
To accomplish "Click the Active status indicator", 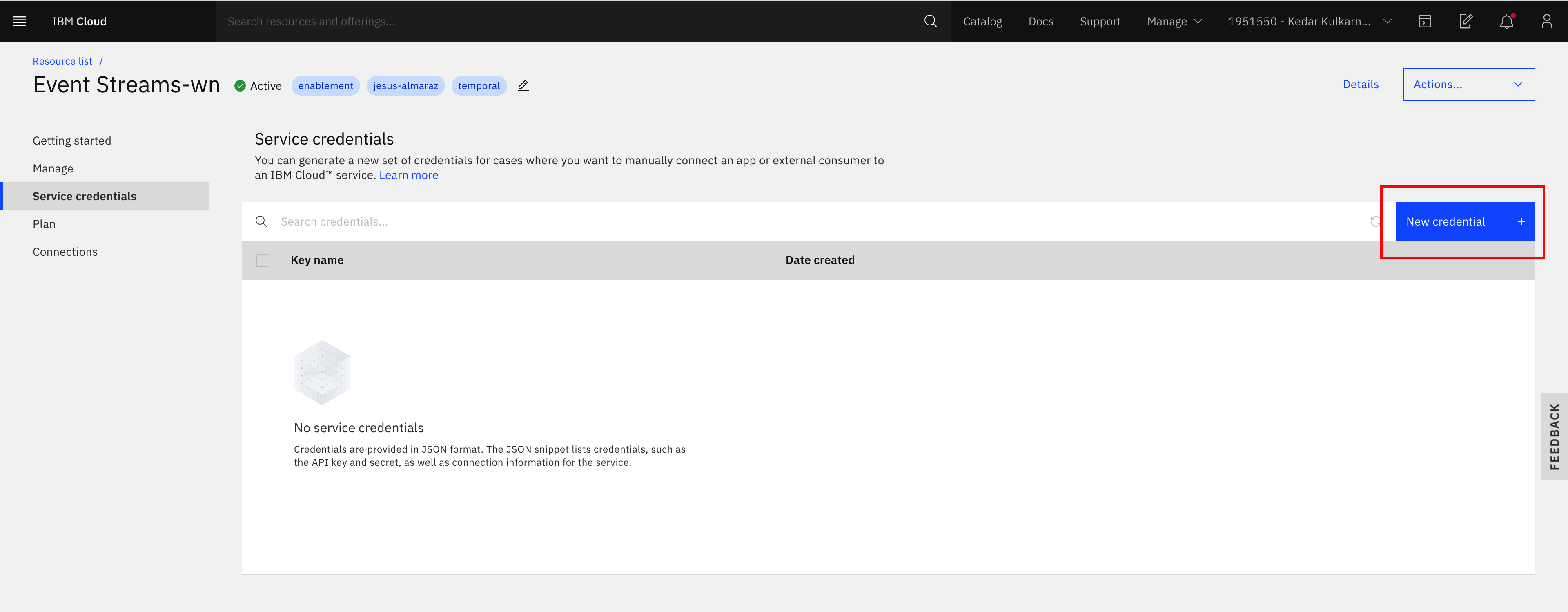I will [x=258, y=86].
